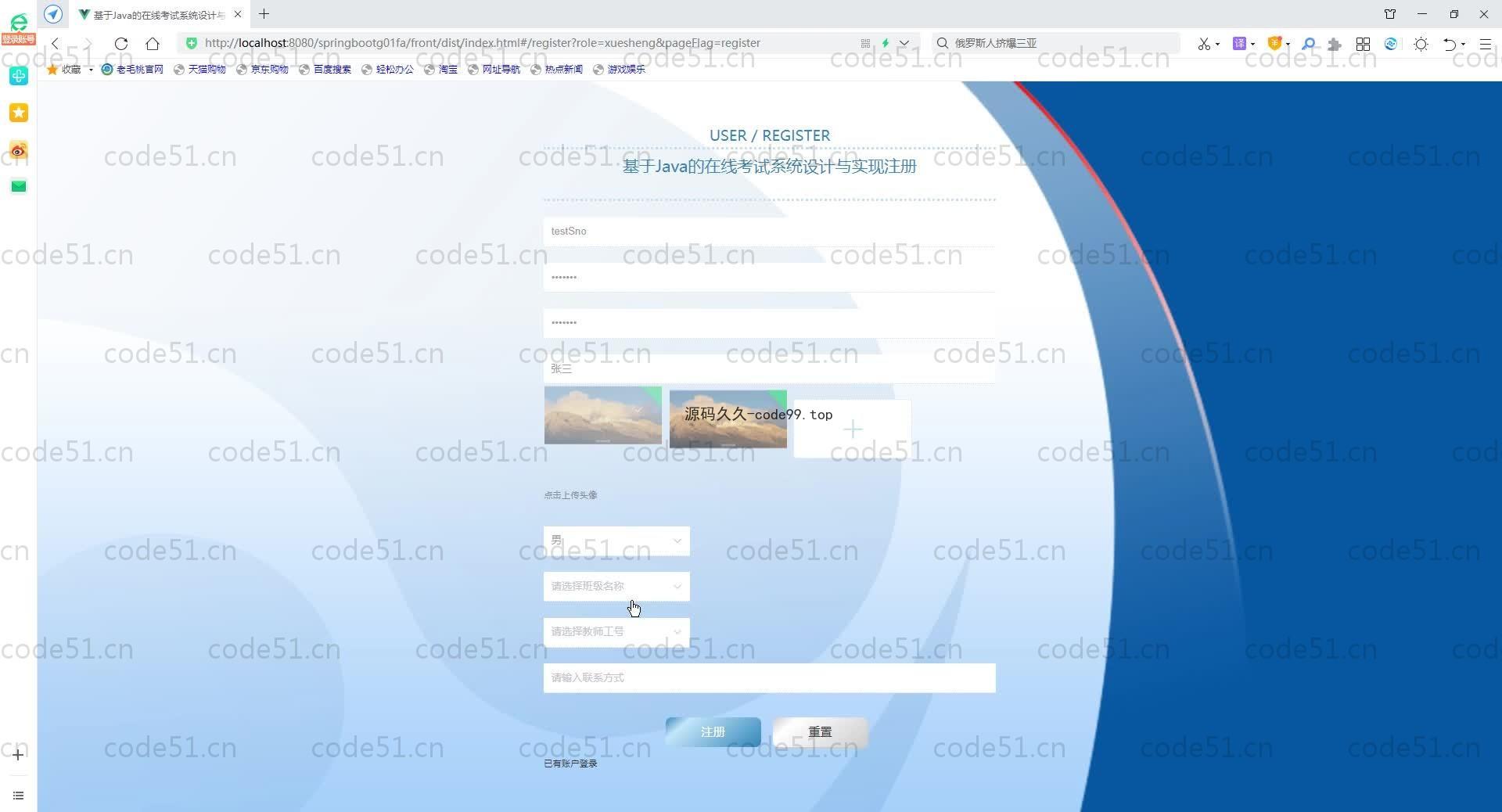
Task: Click the testSno student number field
Action: pos(769,232)
